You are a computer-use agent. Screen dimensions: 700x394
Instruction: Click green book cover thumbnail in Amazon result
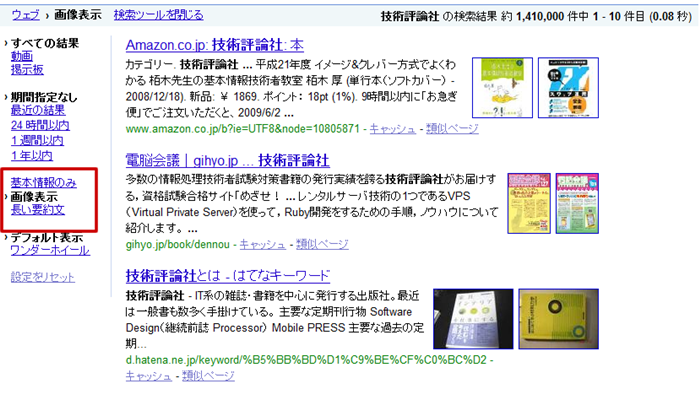(502, 88)
